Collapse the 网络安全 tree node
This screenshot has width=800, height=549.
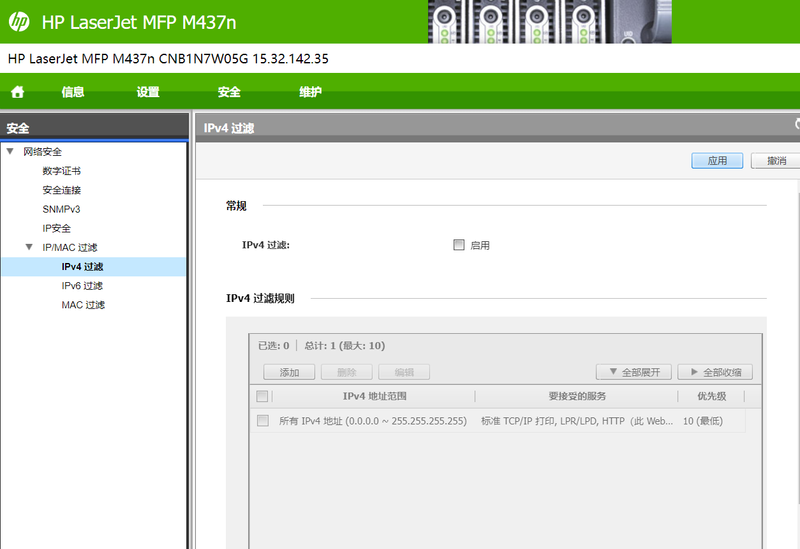coord(10,152)
